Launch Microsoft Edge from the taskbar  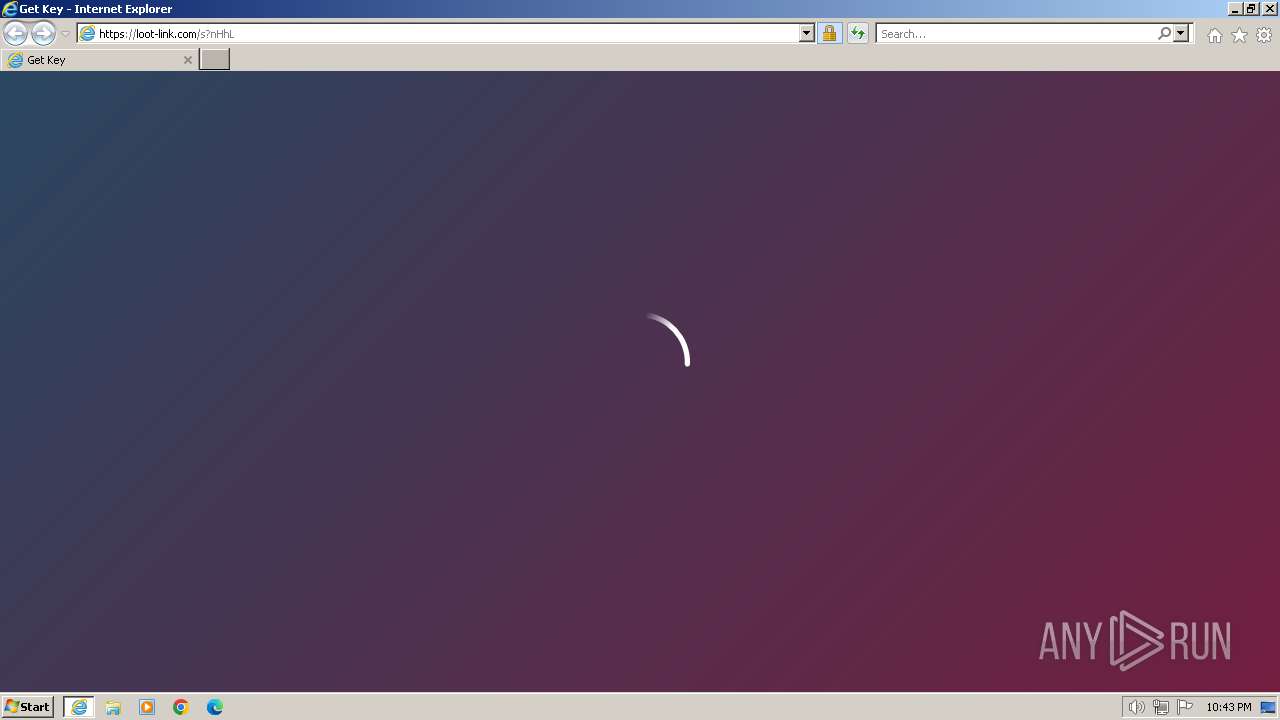[x=215, y=707]
